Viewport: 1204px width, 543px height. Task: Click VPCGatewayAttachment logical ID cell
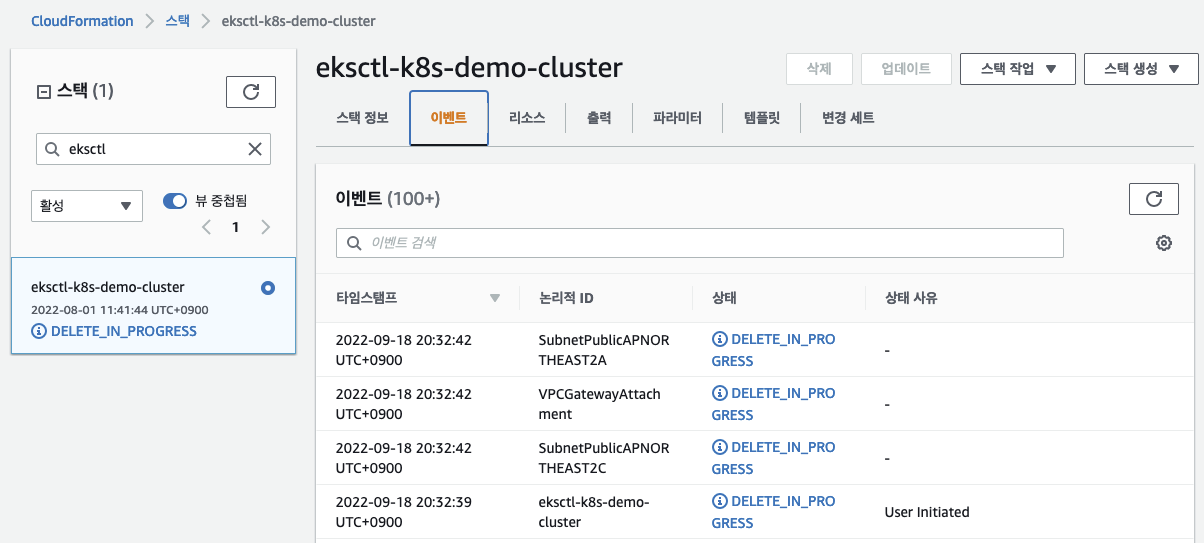600,404
